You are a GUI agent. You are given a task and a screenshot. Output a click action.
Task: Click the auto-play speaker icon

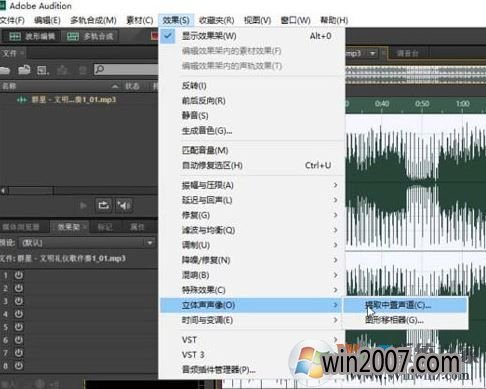click(x=124, y=205)
